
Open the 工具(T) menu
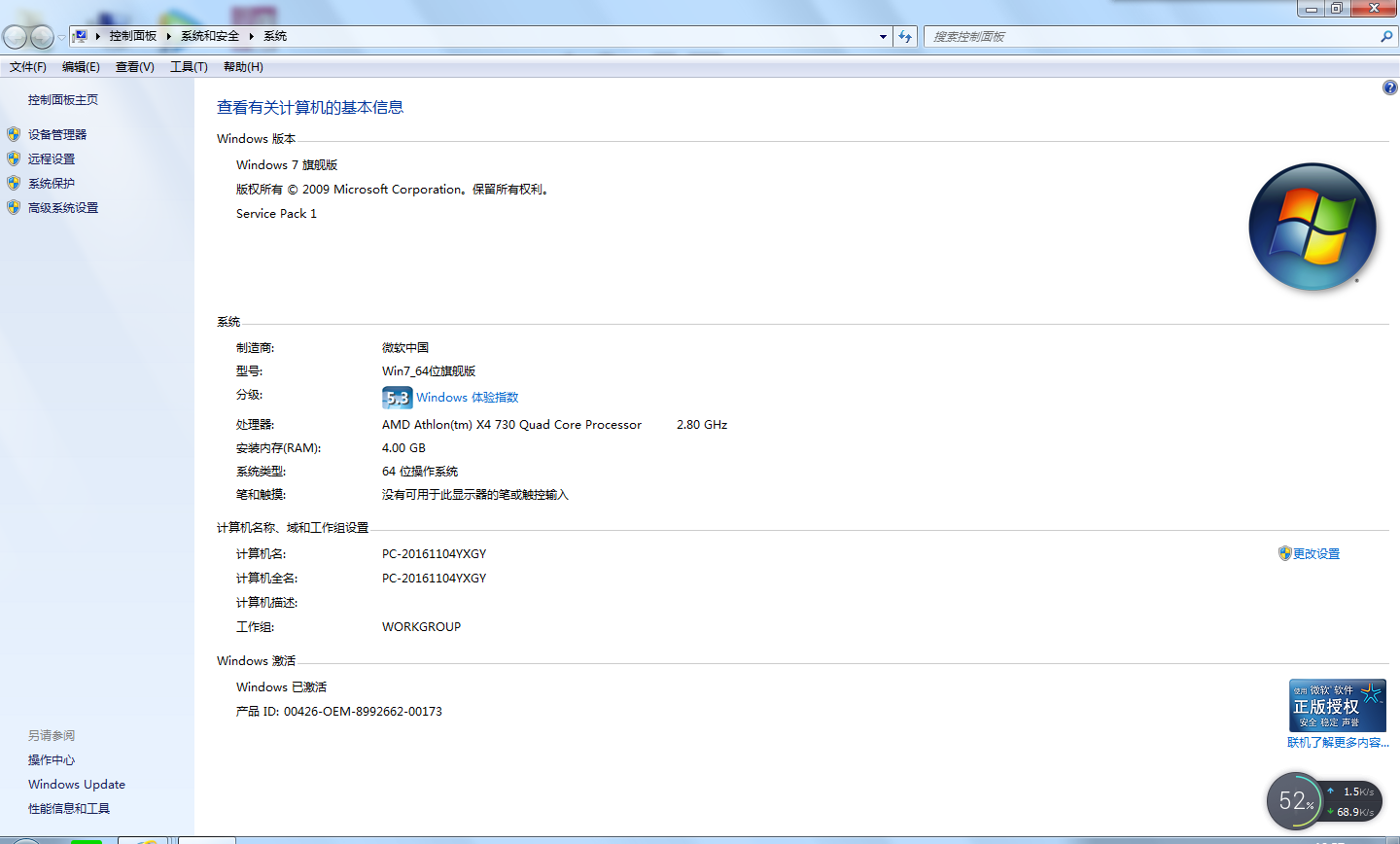coord(189,67)
